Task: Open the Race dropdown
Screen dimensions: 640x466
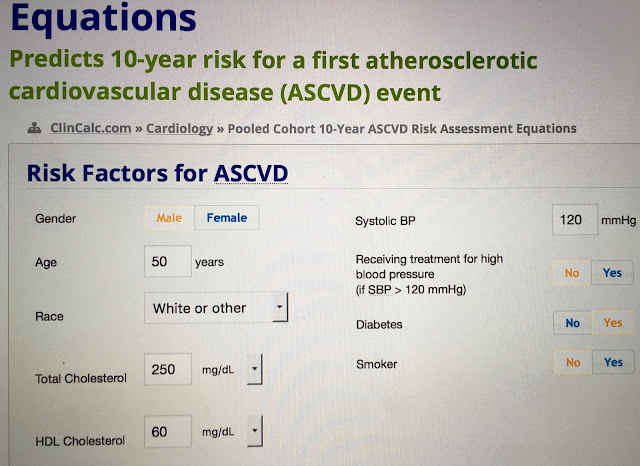Action: click(x=216, y=308)
